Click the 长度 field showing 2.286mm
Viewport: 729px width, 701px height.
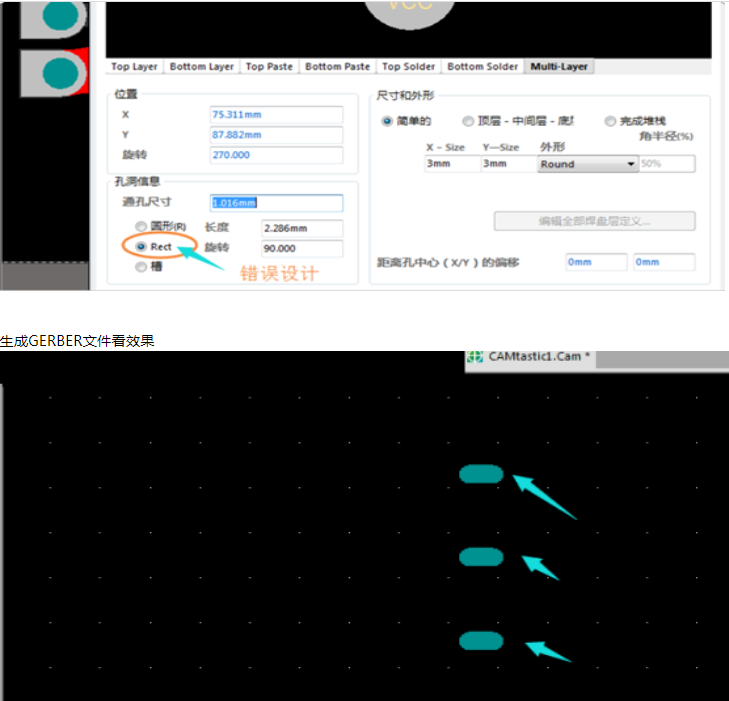click(x=301, y=228)
